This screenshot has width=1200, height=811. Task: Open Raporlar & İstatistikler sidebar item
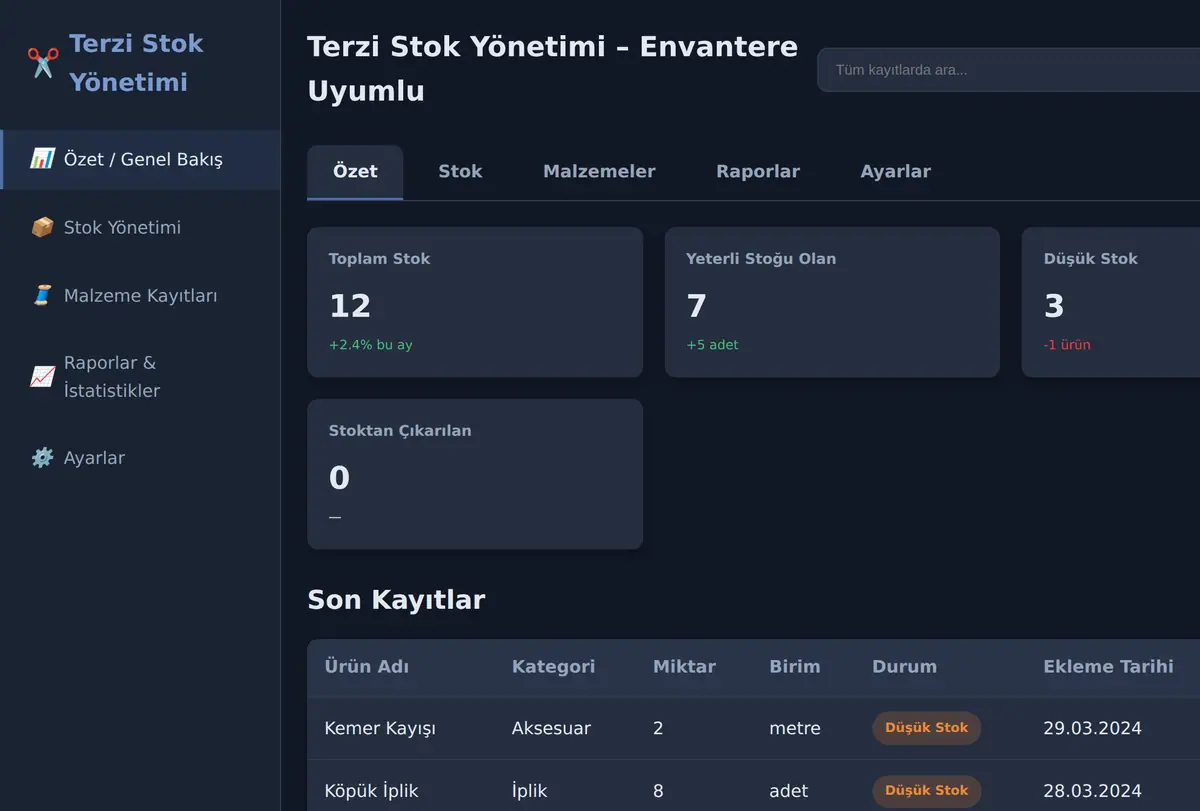(x=140, y=377)
